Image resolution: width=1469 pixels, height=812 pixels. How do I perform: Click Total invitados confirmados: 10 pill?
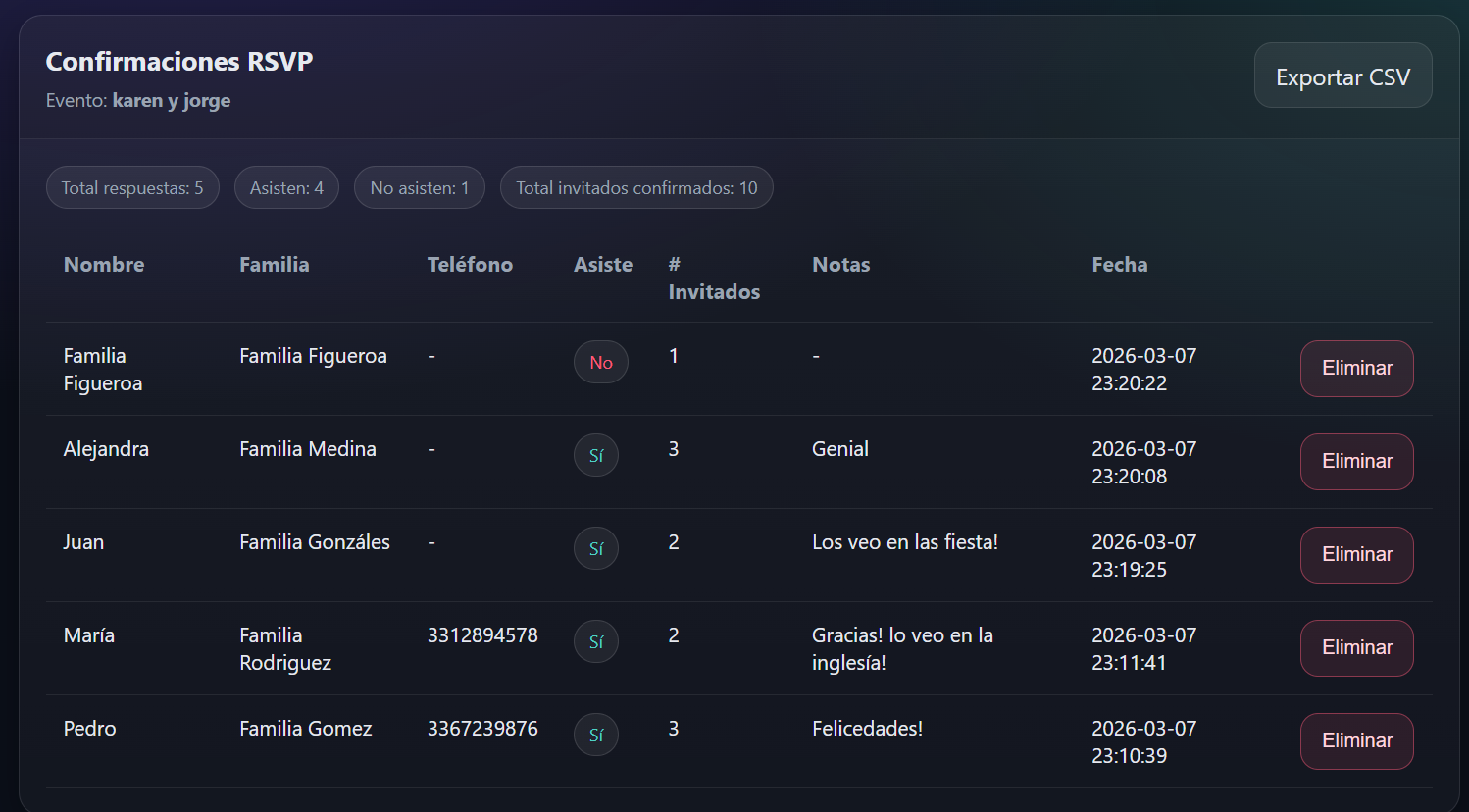(636, 188)
